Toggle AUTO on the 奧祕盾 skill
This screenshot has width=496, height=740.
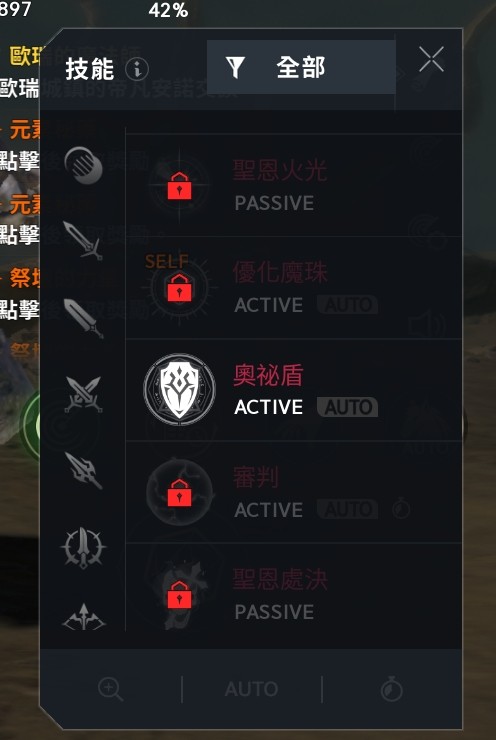(347, 407)
